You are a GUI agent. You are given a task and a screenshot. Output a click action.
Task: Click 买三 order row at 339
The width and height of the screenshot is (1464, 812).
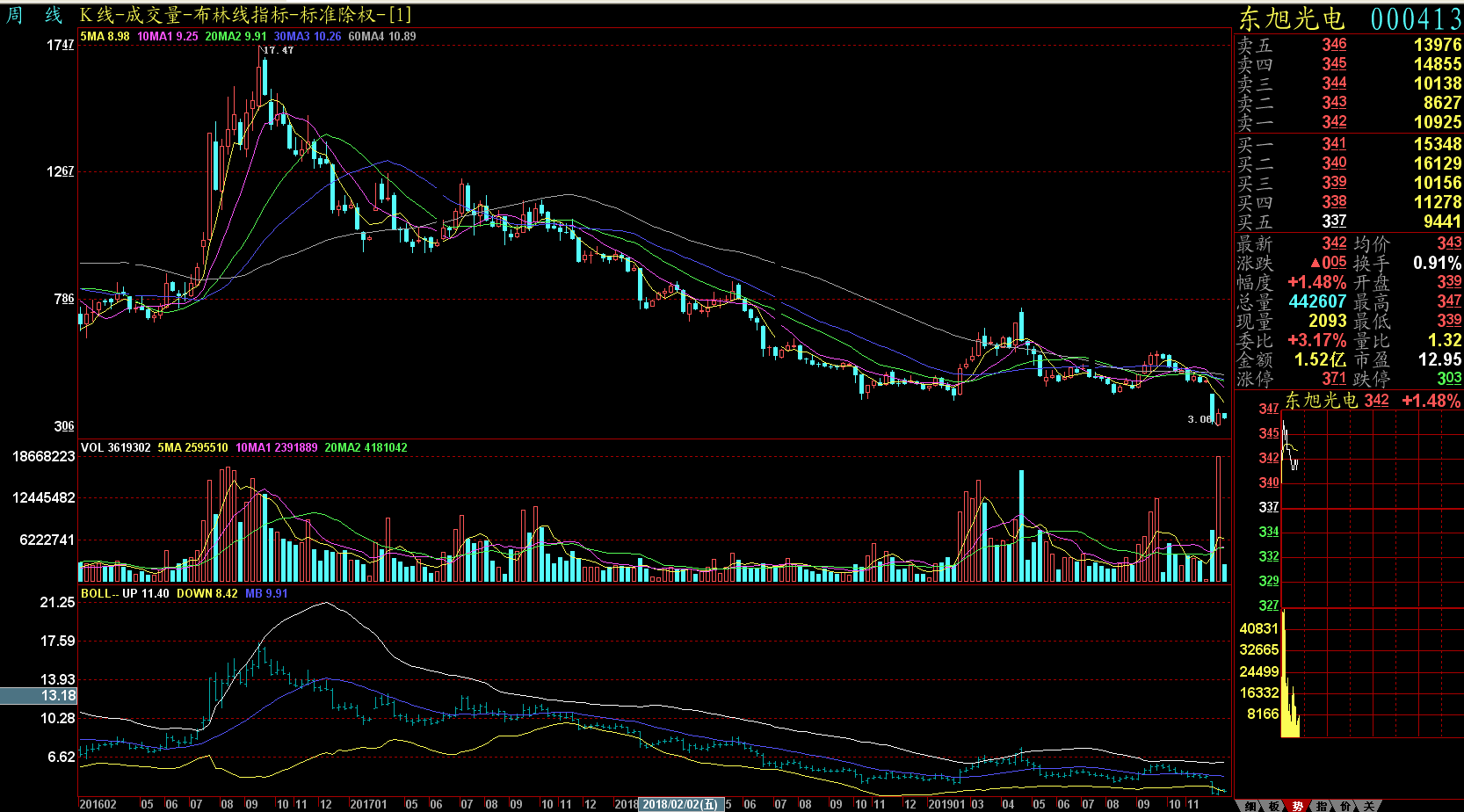point(1349,183)
